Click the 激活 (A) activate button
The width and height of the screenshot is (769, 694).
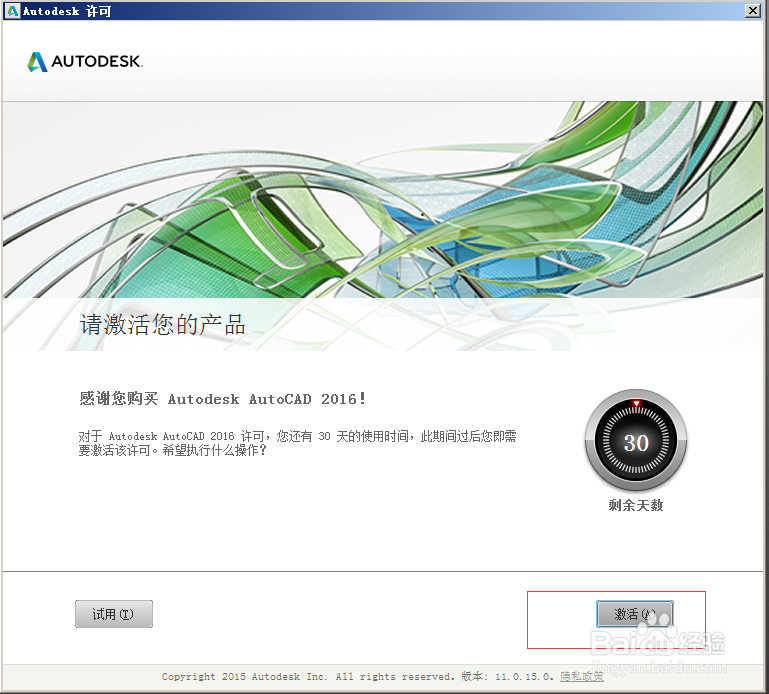pyautogui.click(x=635, y=614)
